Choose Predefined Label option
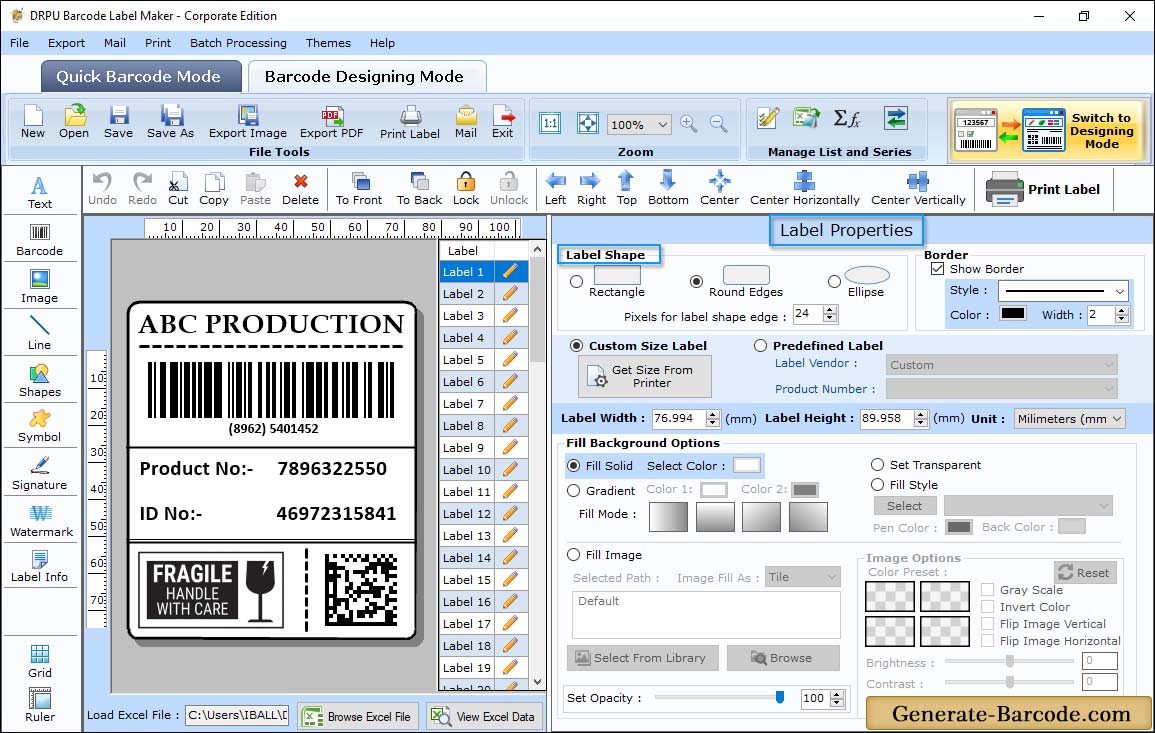 point(760,346)
